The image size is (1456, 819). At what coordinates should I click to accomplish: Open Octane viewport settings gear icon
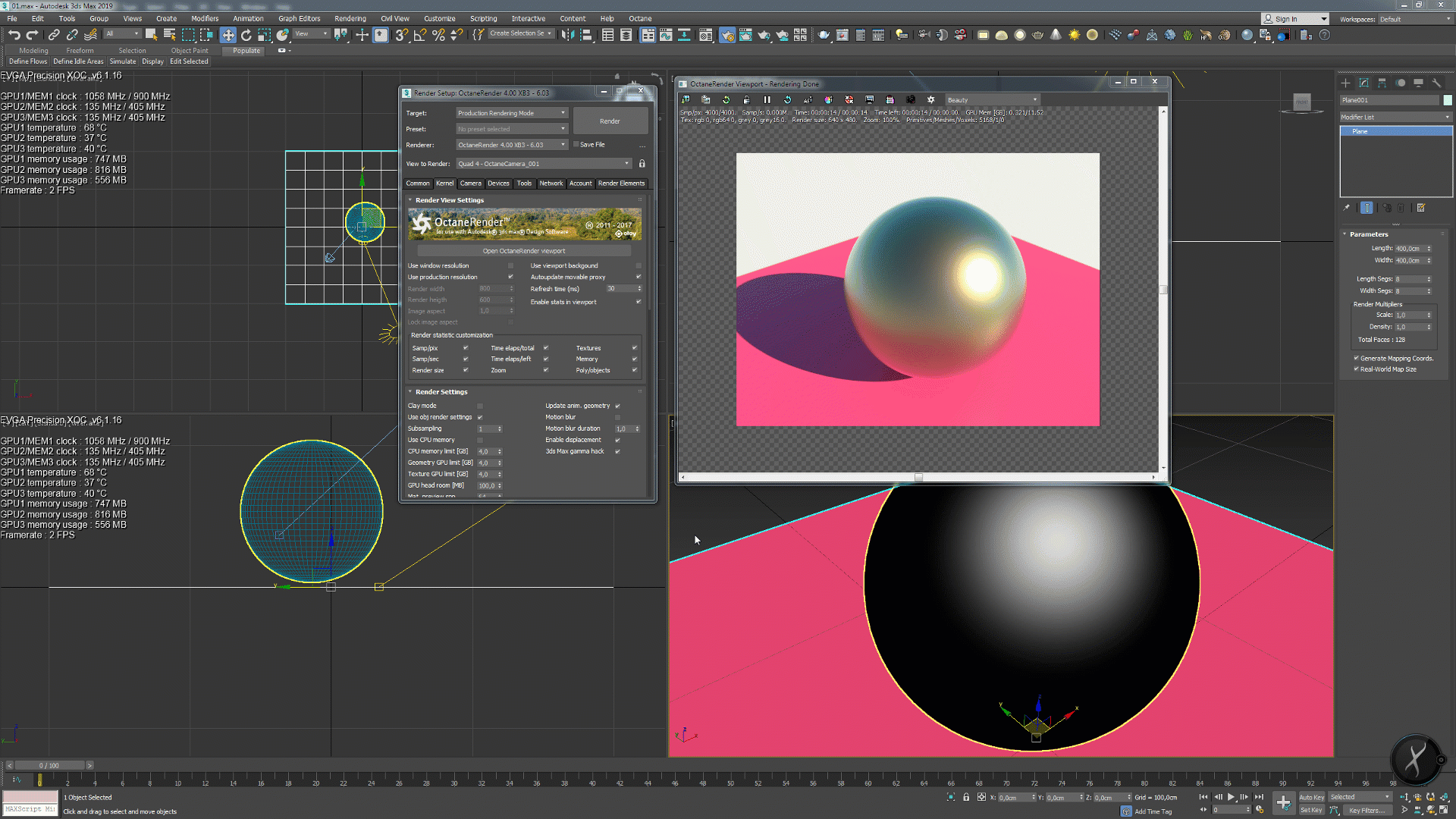click(x=930, y=100)
